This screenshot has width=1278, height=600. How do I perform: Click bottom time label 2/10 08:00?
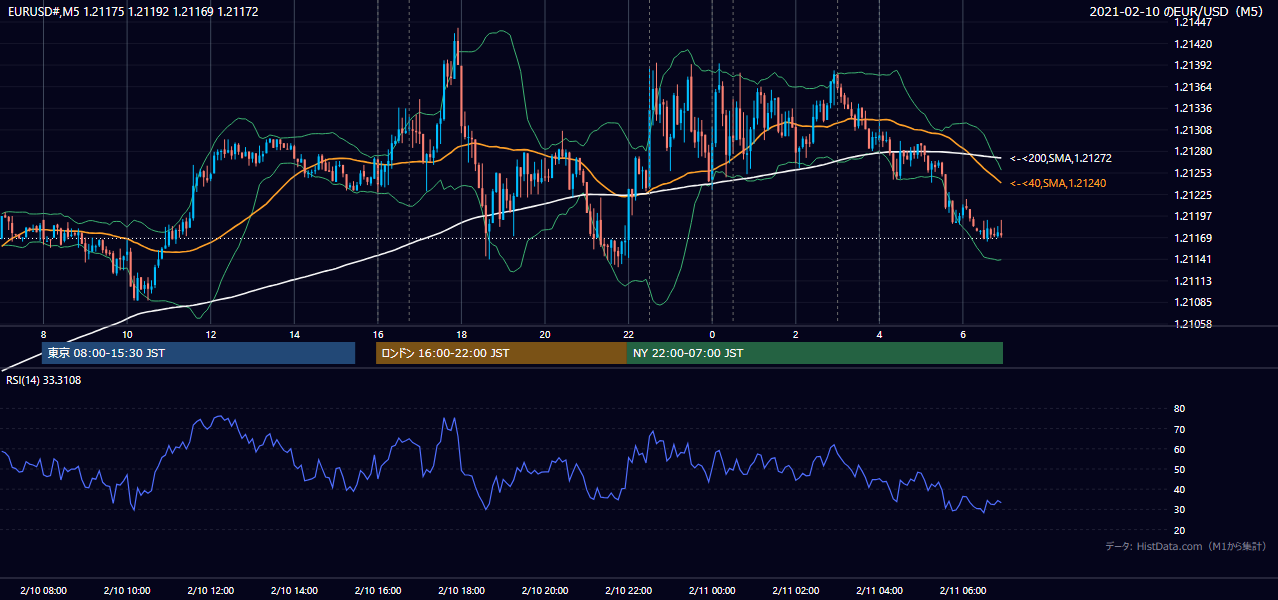43,591
